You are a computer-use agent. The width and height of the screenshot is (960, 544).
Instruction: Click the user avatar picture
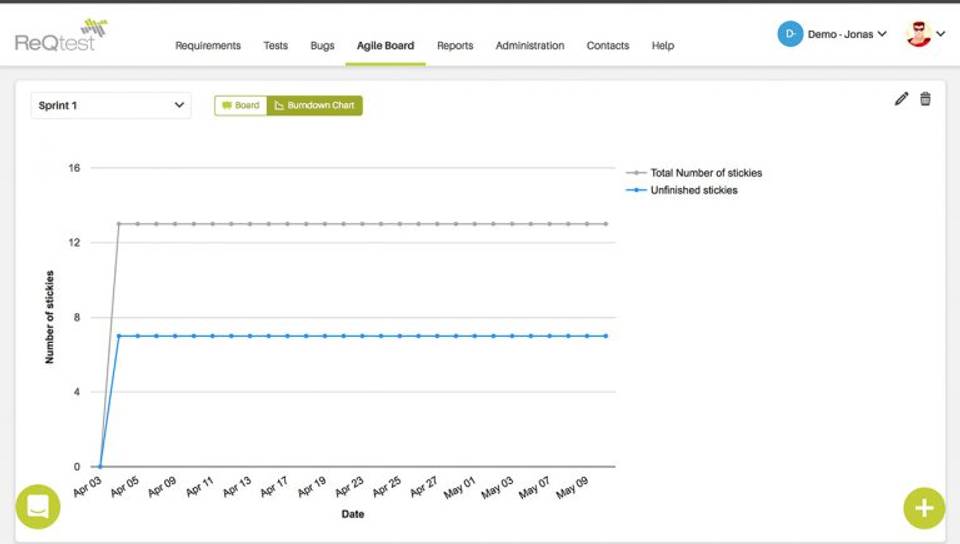pos(918,34)
